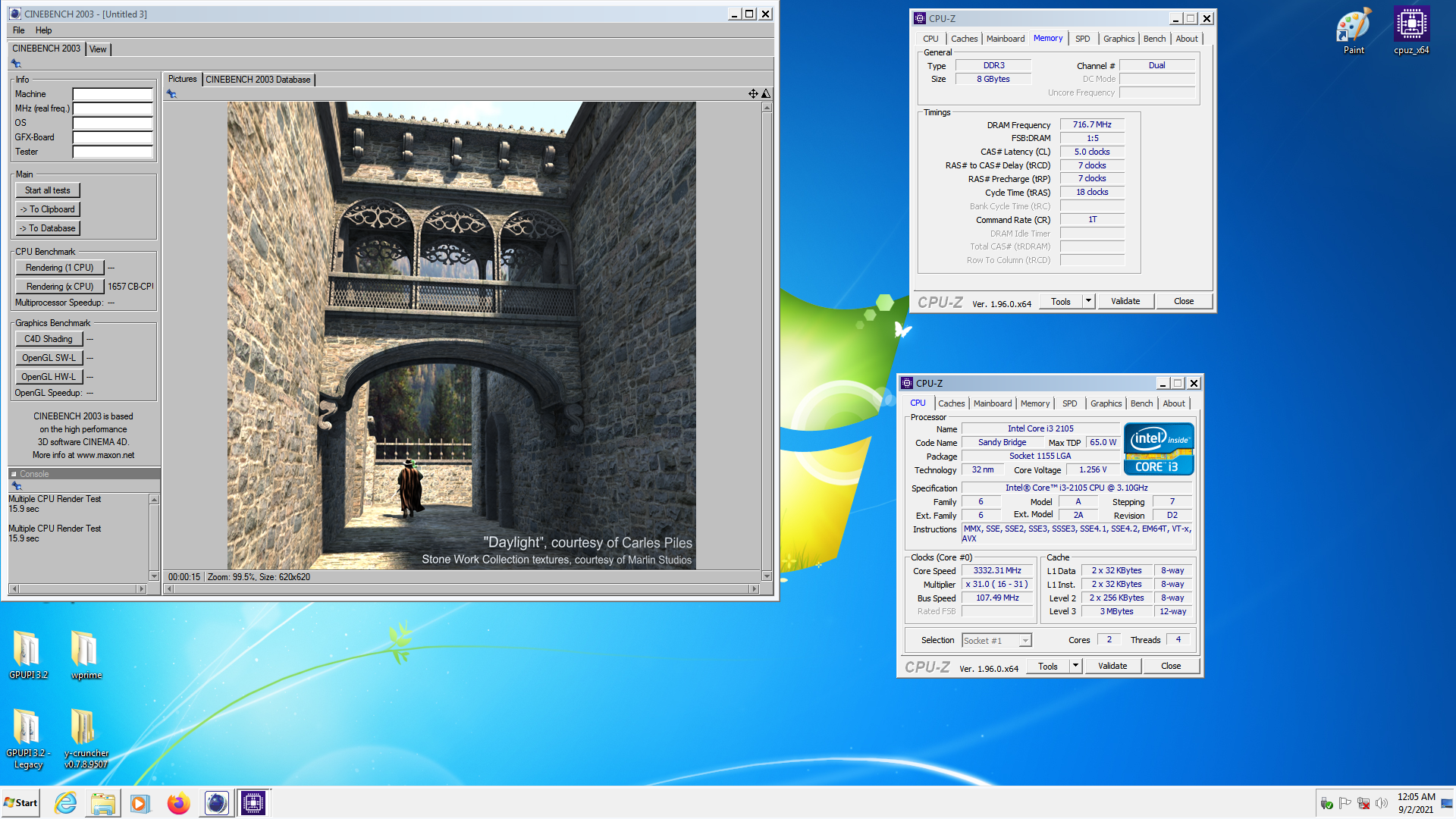Click picture panel horizontal scroll right arrow
The height and width of the screenshot is (819, 1456).
(x=754, y=588)
